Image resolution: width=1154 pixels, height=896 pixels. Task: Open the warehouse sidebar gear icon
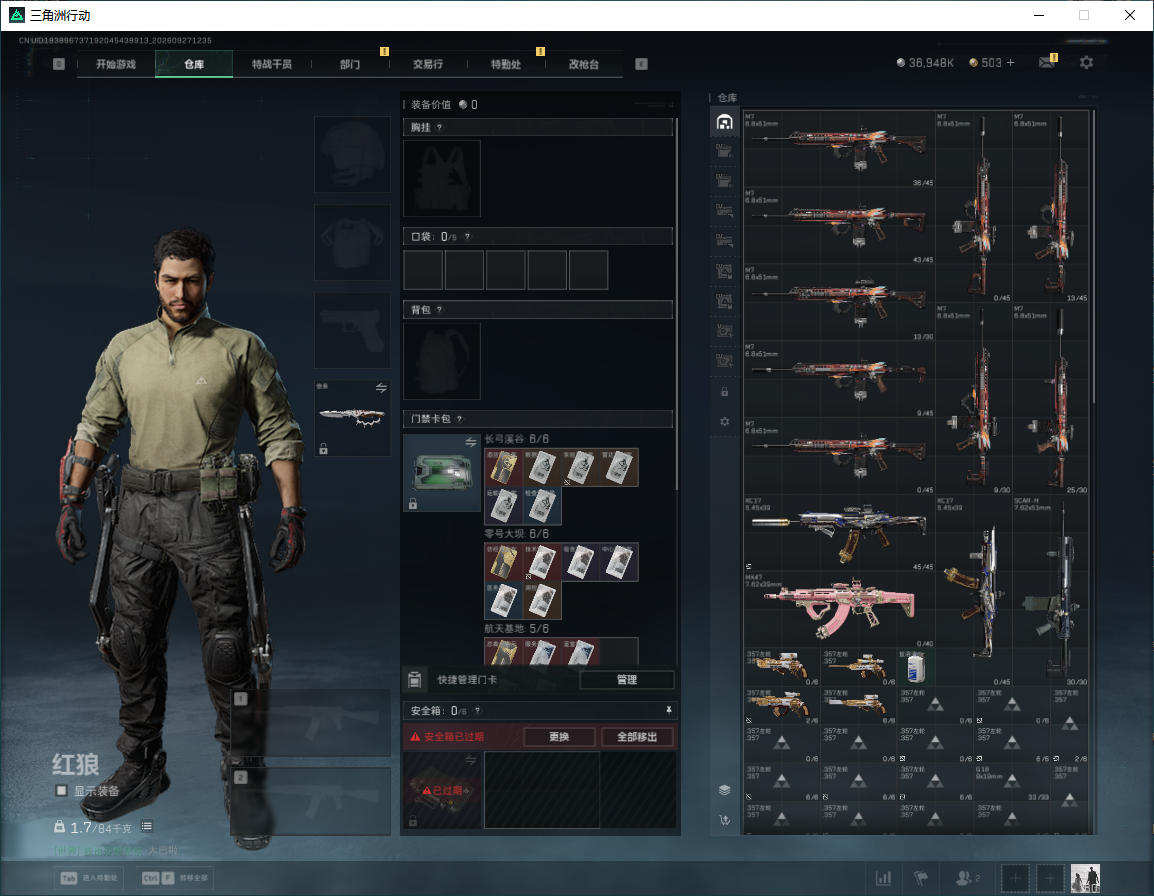[724, 421]
